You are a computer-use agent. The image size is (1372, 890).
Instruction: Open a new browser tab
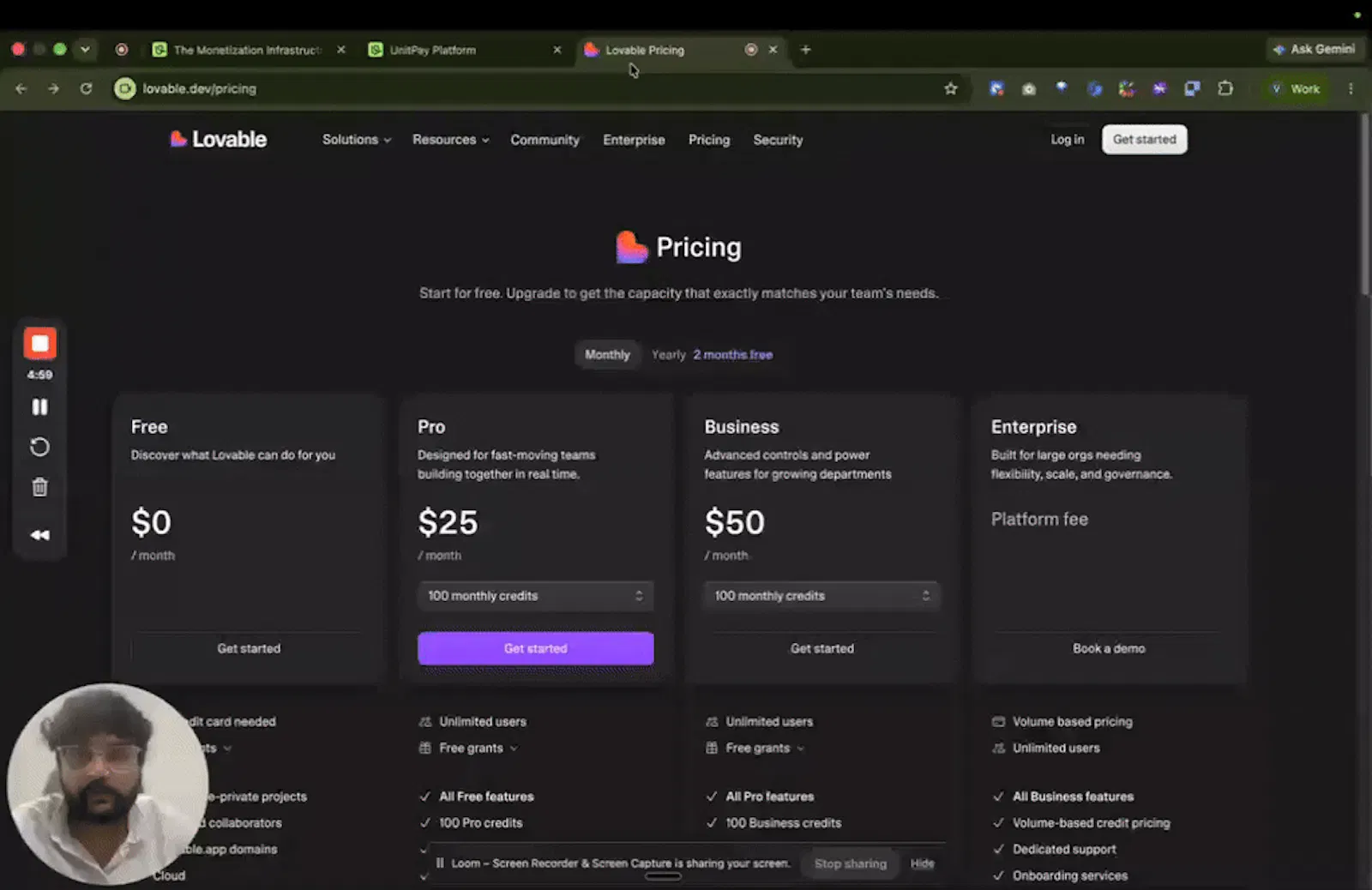pos(805,50)
